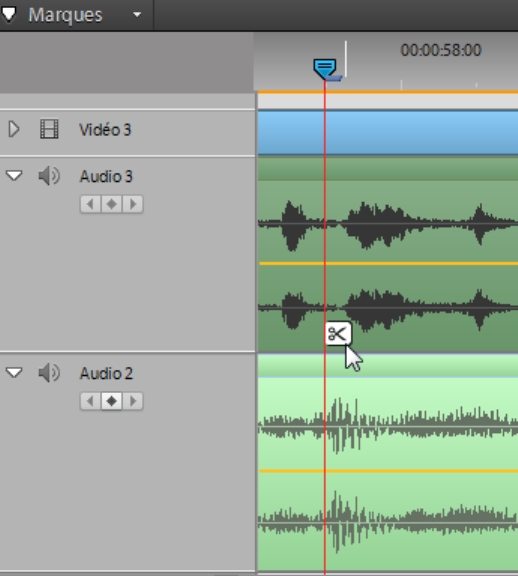
Task: Go to next keyframe on Audio 2
Action: point(133,401)
